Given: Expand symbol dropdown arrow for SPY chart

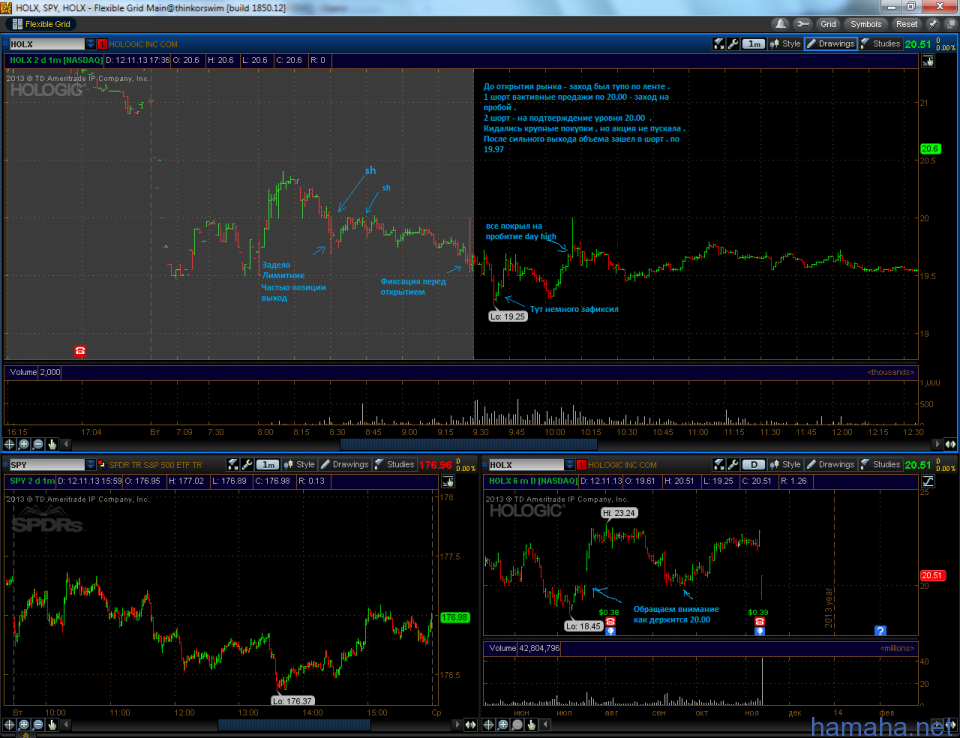Looking at the screenshot, I should coord(91,465).
